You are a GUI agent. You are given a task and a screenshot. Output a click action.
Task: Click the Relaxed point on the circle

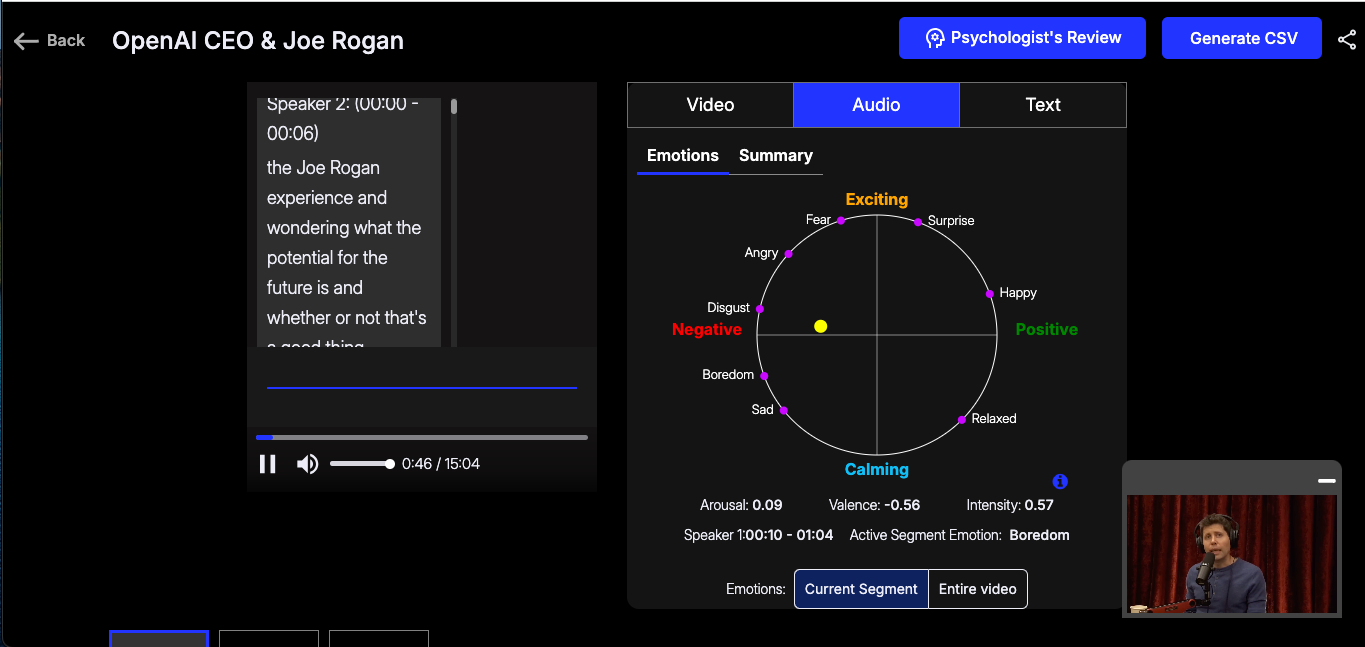tap(962, 420)
